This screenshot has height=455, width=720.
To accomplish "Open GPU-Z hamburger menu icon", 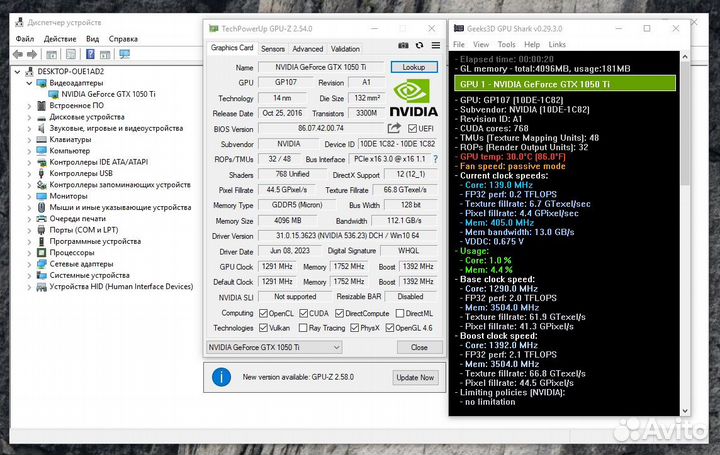I will click(436, 45).
